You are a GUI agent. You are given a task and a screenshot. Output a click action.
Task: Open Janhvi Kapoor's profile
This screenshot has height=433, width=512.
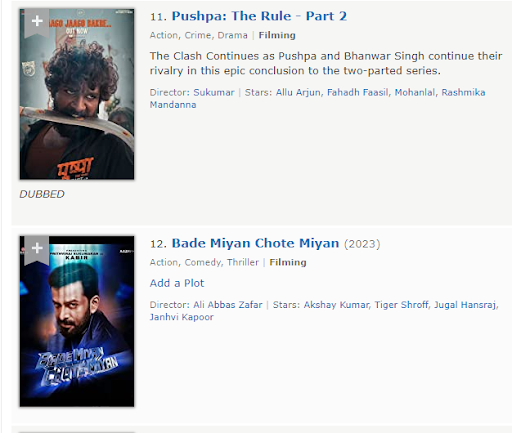point(181,317)
